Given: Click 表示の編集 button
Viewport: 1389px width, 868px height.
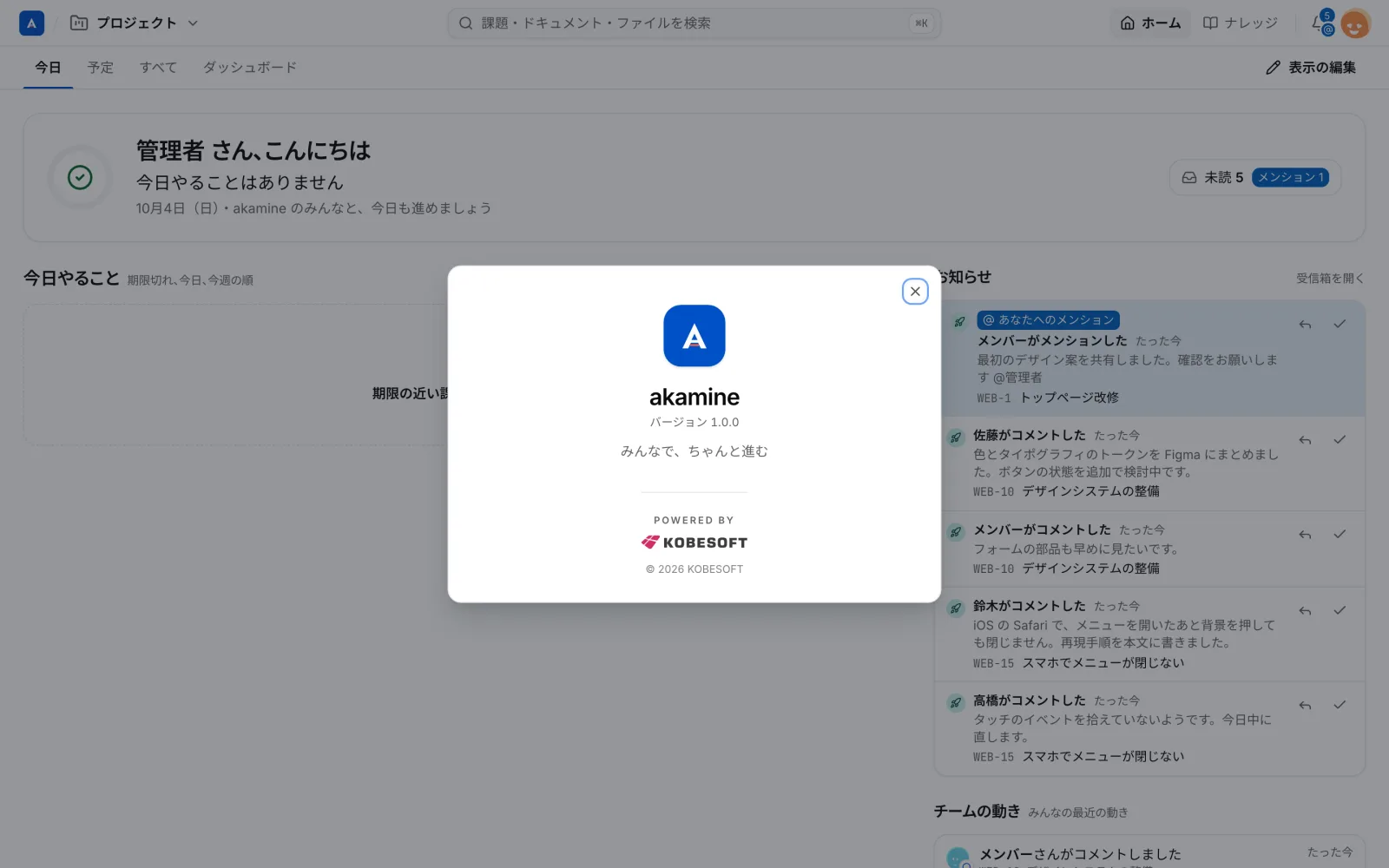Looking at the screenshot, I should 1311,68.
